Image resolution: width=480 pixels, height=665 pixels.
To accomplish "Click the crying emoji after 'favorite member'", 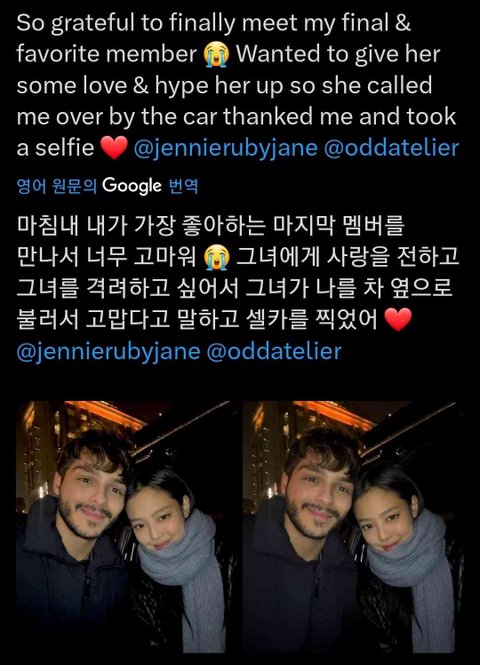I will click(216, 55).
